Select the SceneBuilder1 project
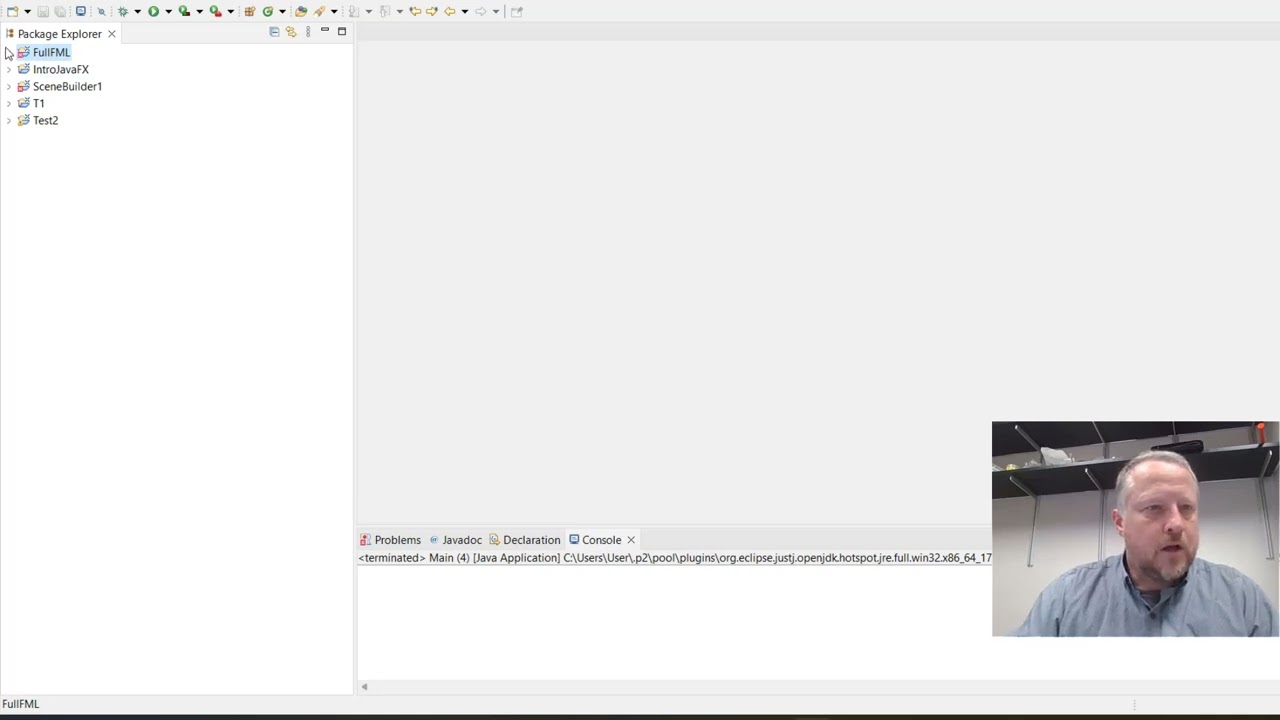 [67, 86]
